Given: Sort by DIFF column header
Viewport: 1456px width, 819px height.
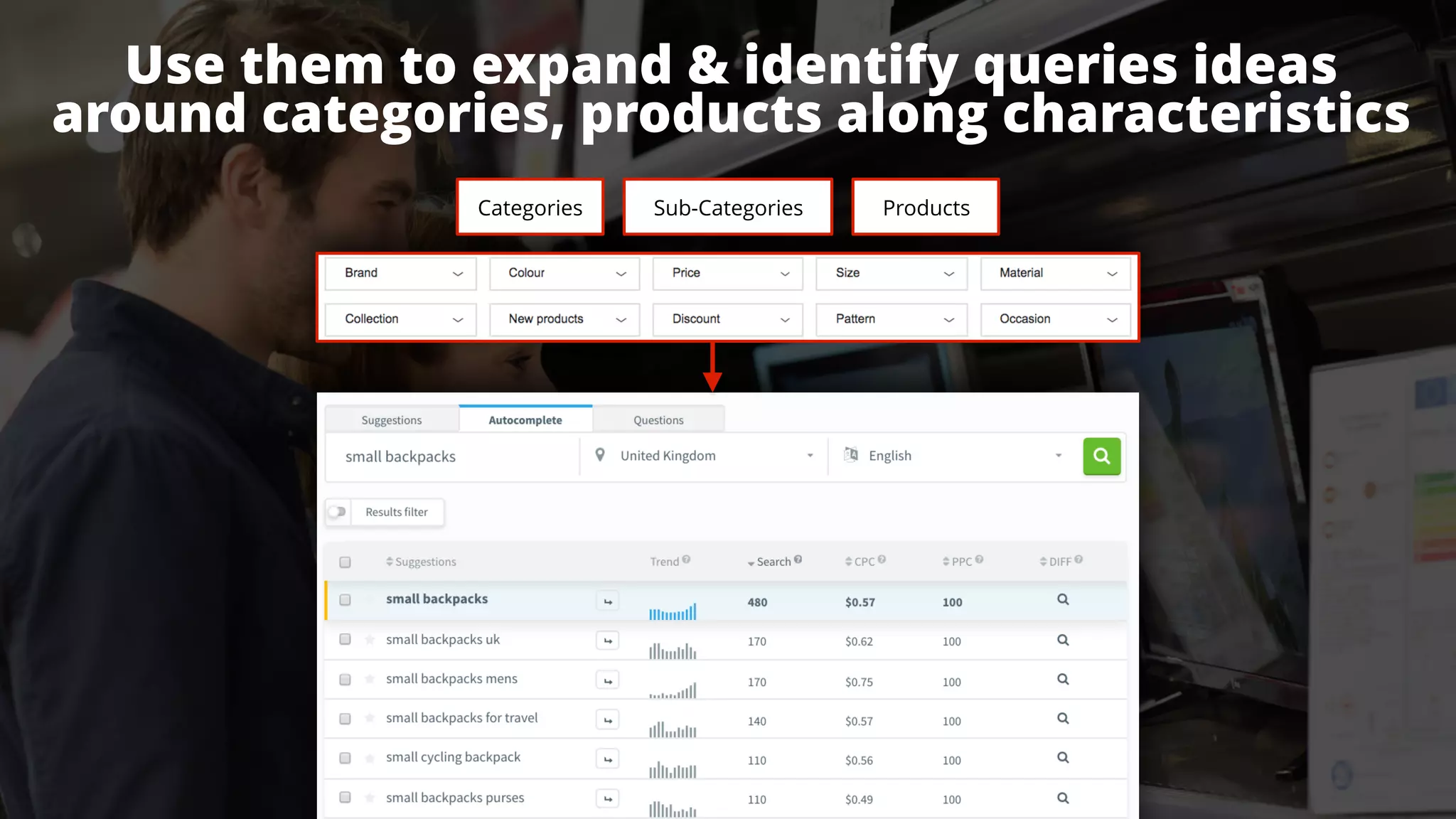Looking at the screenshot, I should (x=1056, y=562).
